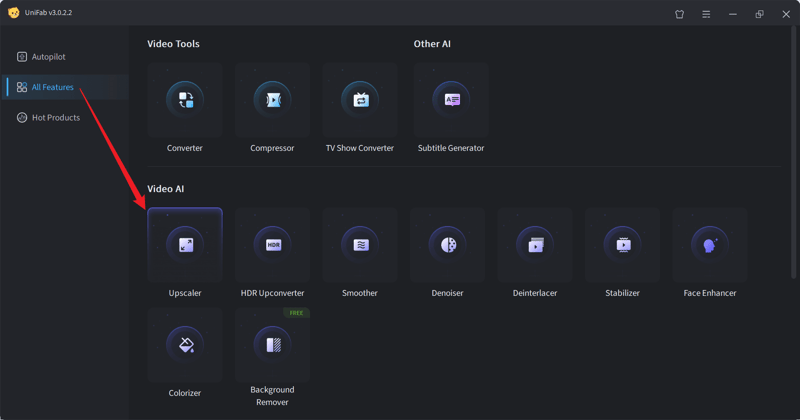
Task: Click the skin theme shirt icon
Action: click(680, 14)
